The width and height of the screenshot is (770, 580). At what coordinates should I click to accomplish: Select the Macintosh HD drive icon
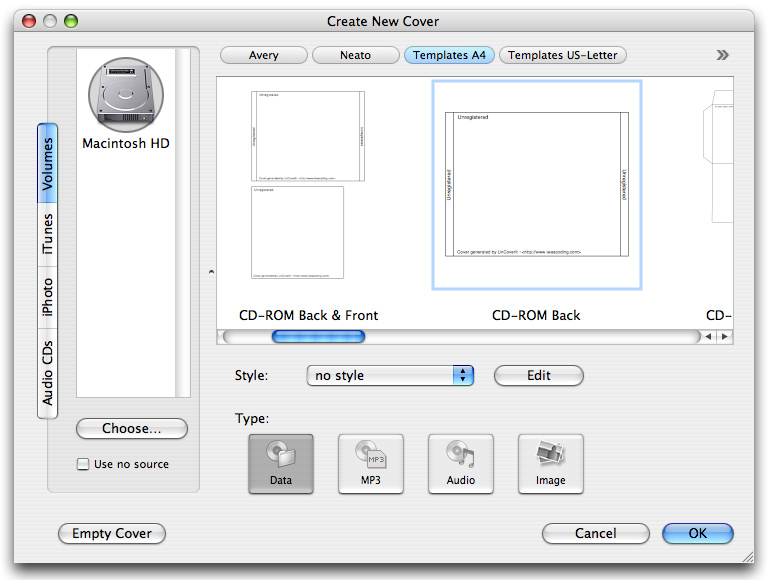point(126,95)
